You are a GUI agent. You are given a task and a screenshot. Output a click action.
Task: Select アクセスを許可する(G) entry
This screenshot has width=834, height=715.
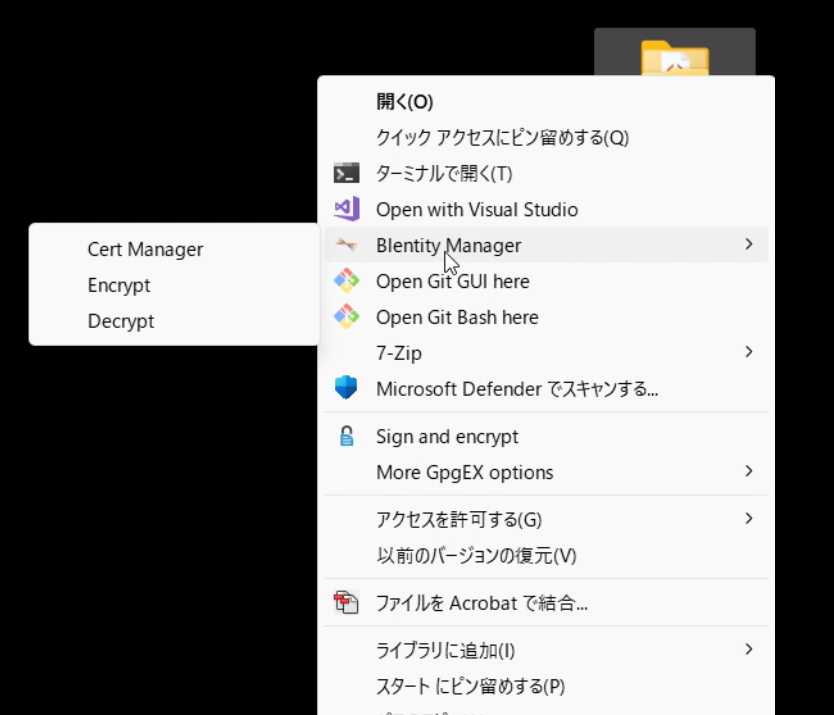(x=546, y=519)
